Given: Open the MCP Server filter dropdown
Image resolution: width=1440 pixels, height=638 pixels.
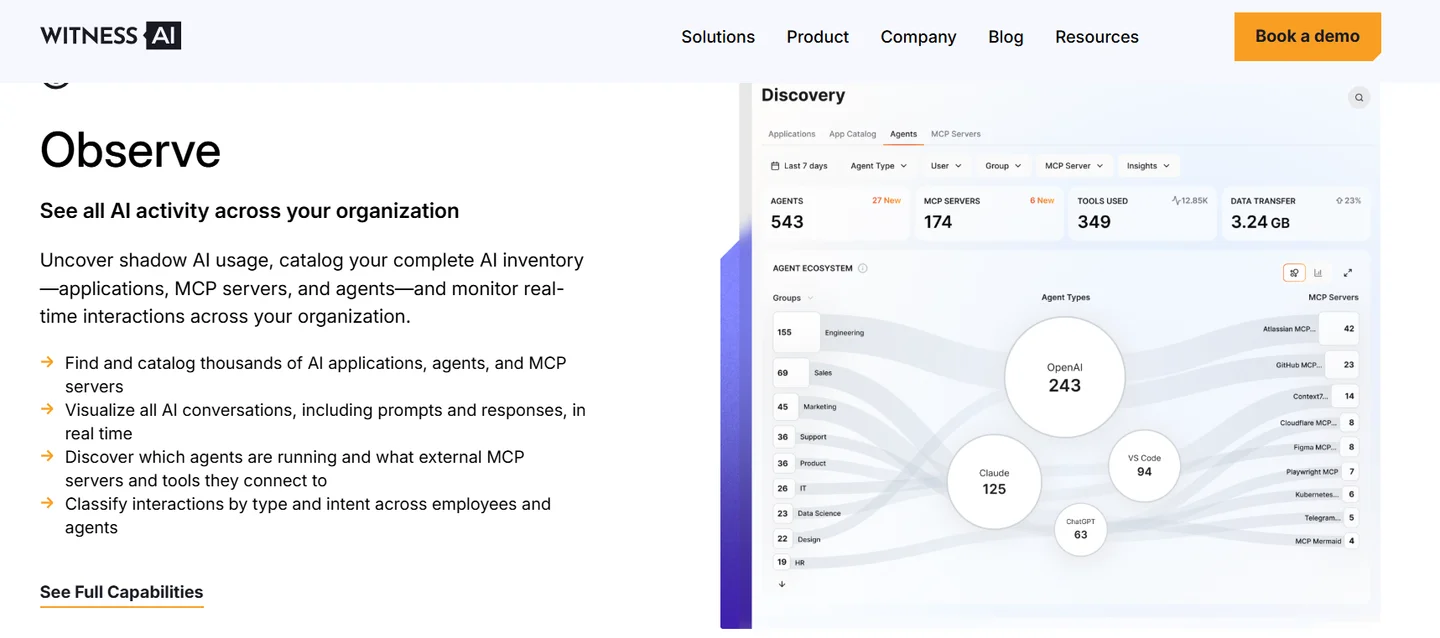Looking at the screenshot, I should [1074, 166].
